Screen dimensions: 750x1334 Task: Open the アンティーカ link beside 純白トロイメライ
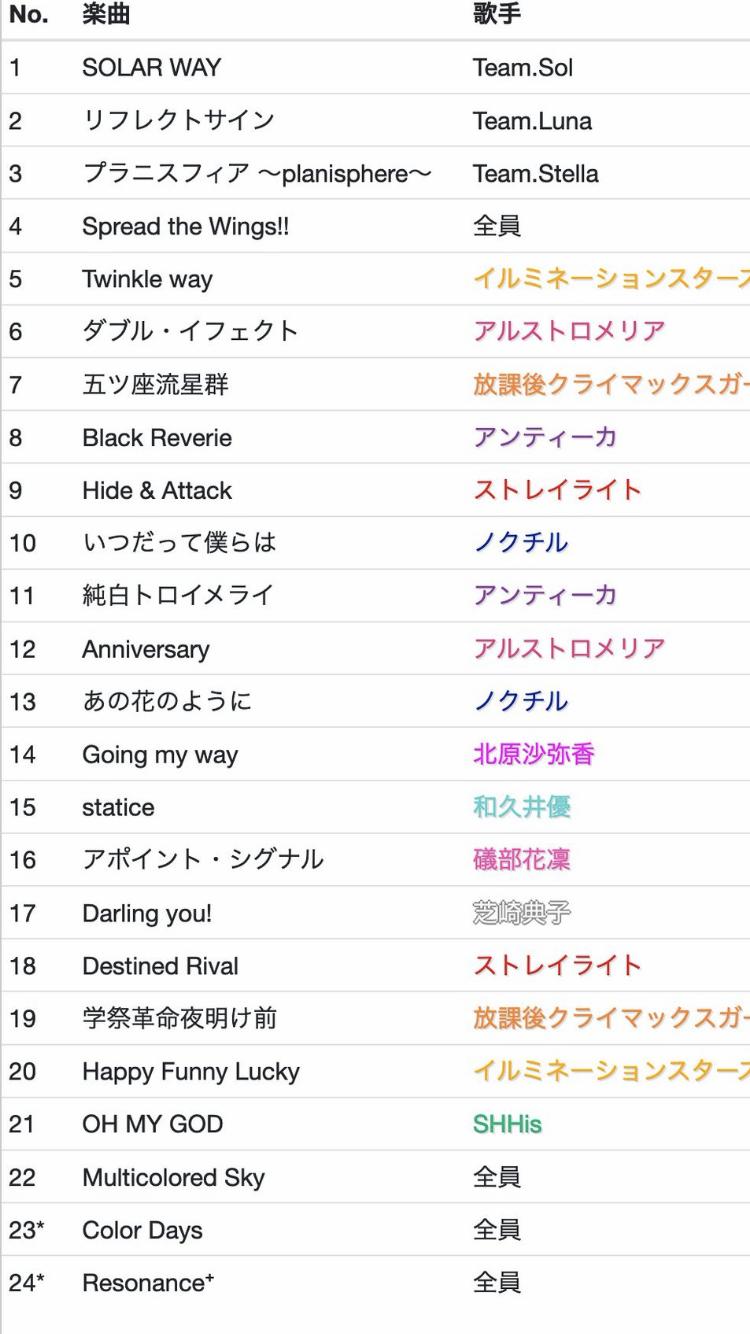click(x=545, y=595)
